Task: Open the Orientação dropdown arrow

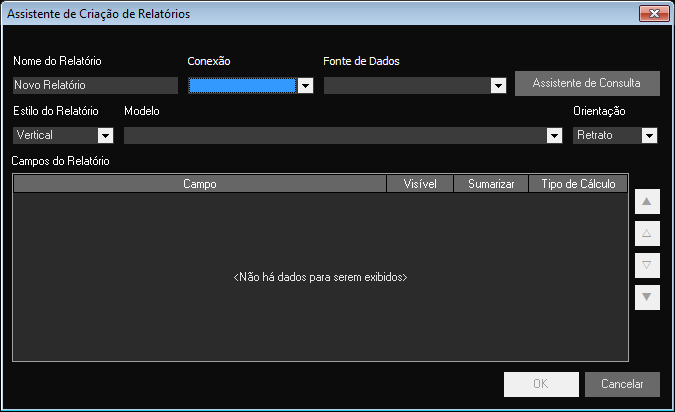Action: [649, 135]
